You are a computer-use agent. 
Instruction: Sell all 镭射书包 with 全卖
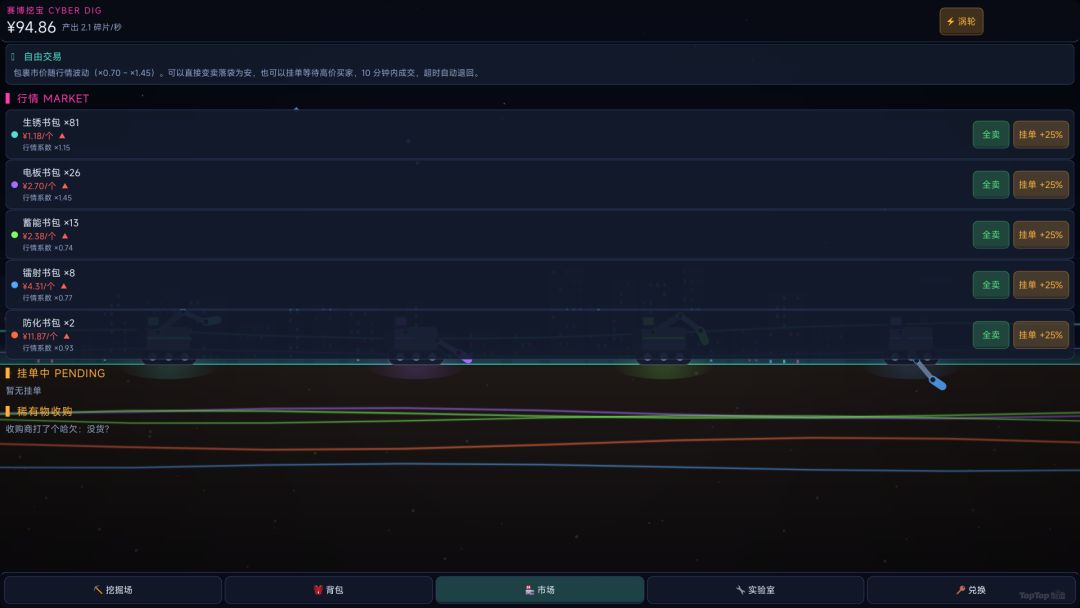pyautogui.click(x=990, y=284)
